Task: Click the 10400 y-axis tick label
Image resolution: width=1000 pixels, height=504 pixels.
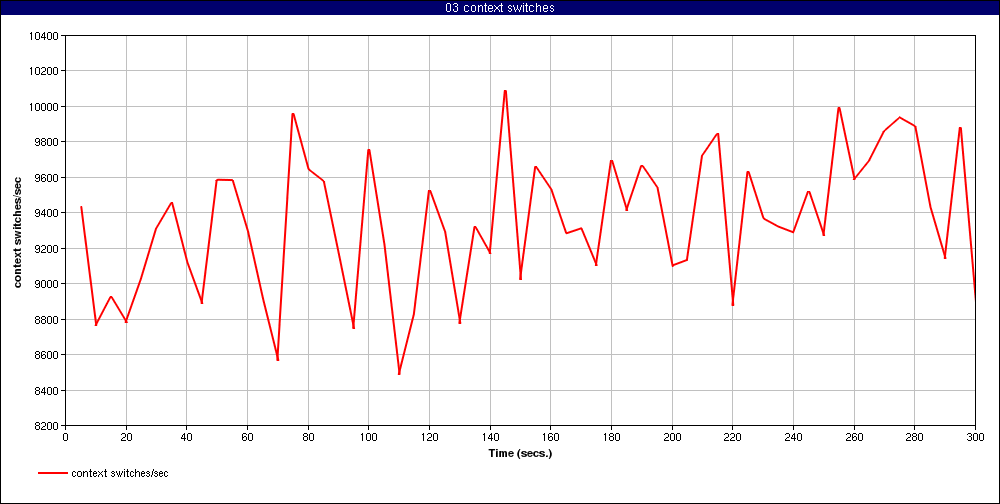Action: (x=44, y=36)
